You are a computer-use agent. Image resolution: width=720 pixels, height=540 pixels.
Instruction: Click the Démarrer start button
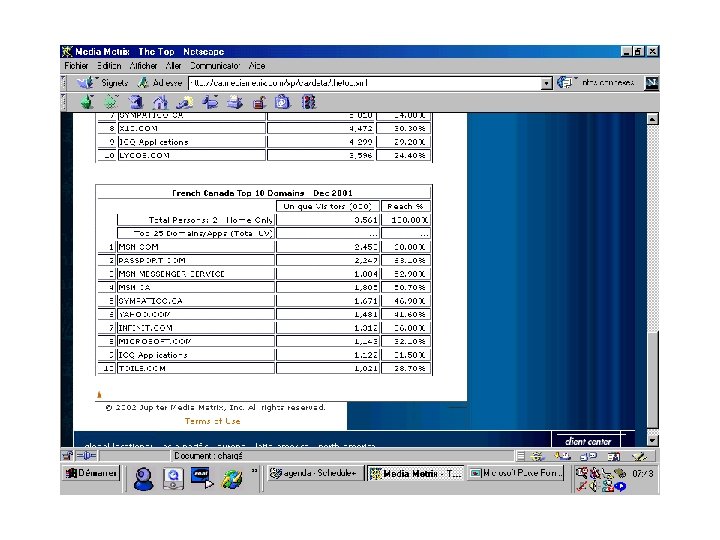pos(91,473)
